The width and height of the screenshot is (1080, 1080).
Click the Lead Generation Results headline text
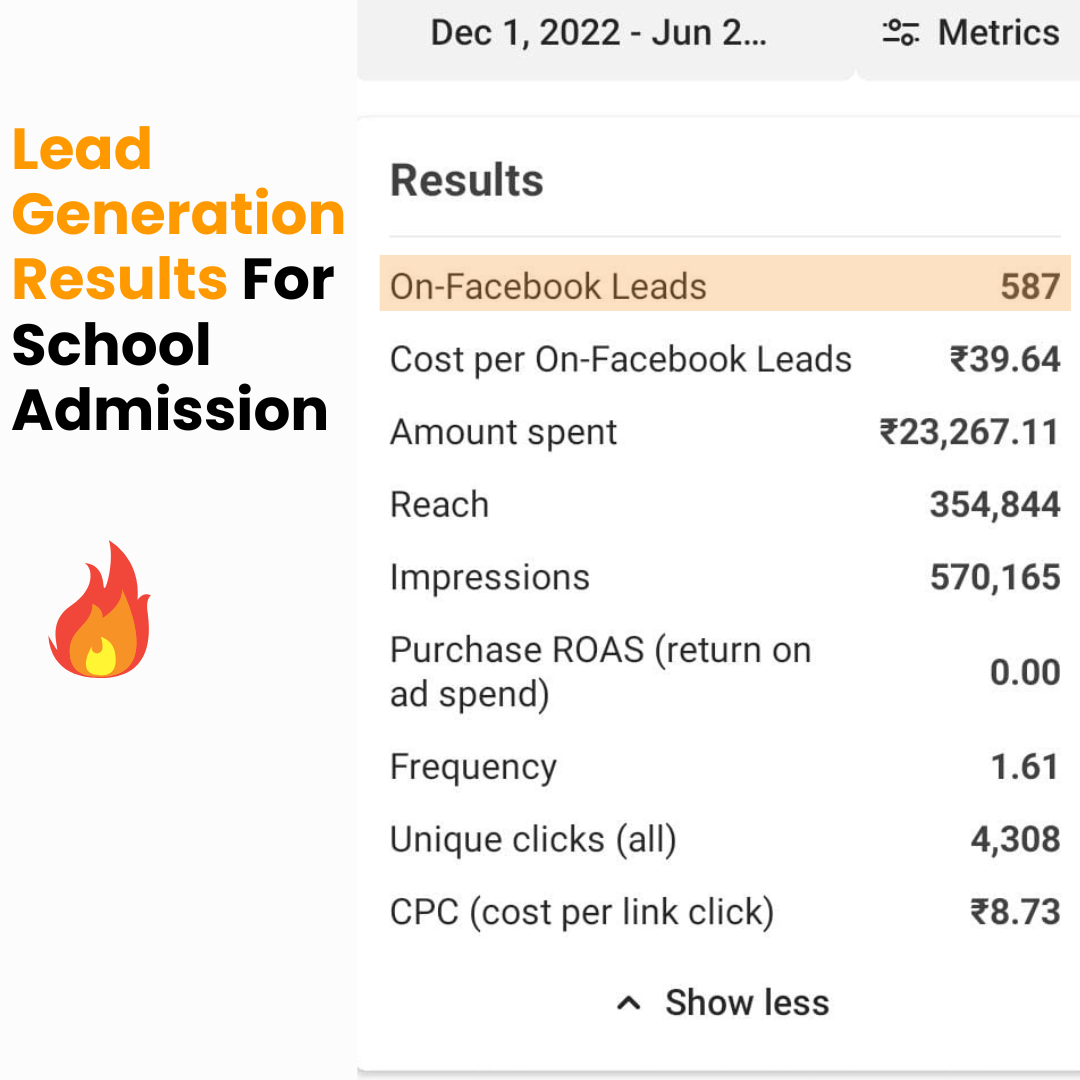pyautogui.click(x=178, y=214)
